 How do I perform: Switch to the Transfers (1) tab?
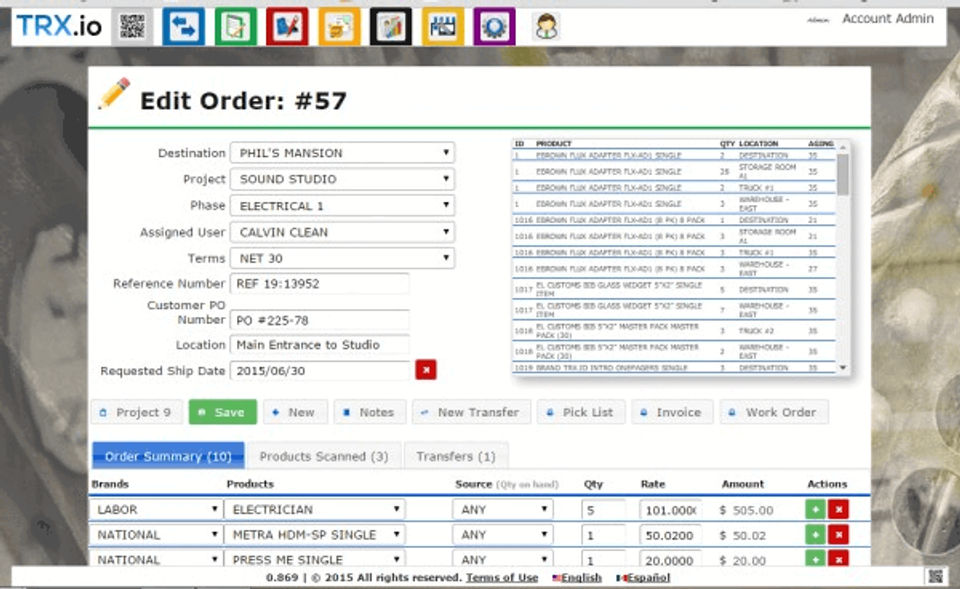[x=456, y=456]
